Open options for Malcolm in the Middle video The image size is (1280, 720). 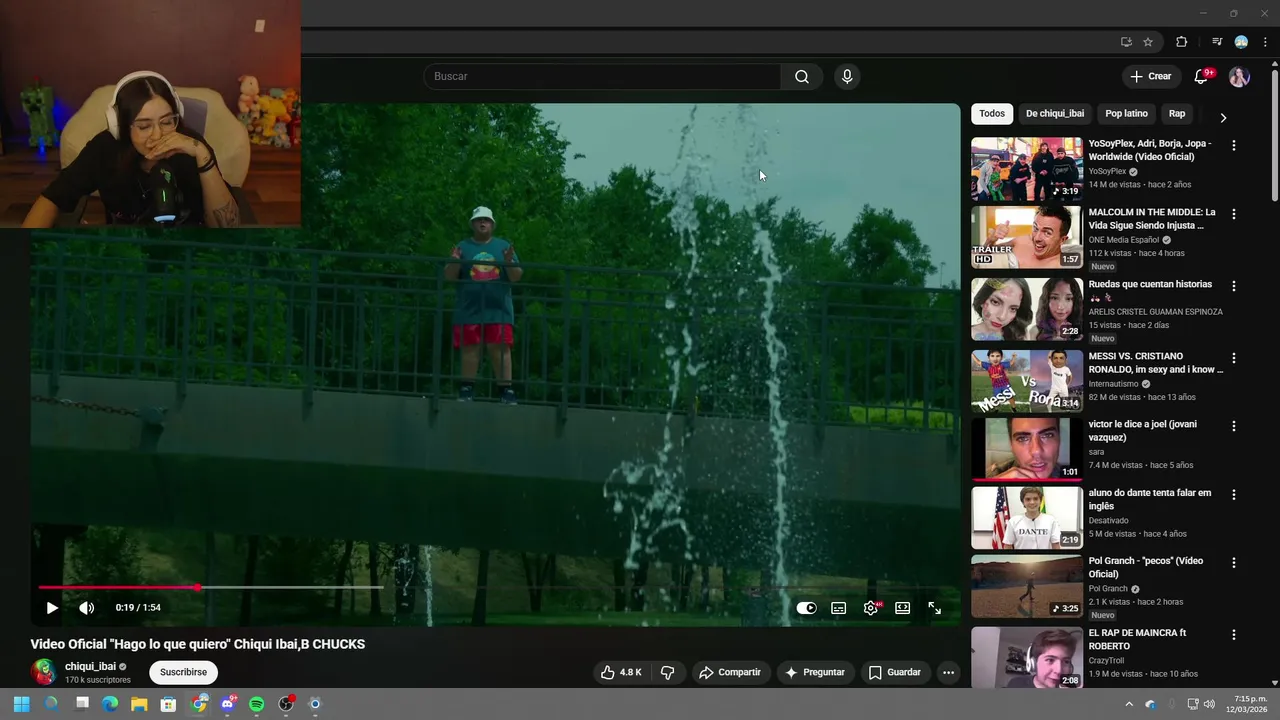pos(1233,214)
